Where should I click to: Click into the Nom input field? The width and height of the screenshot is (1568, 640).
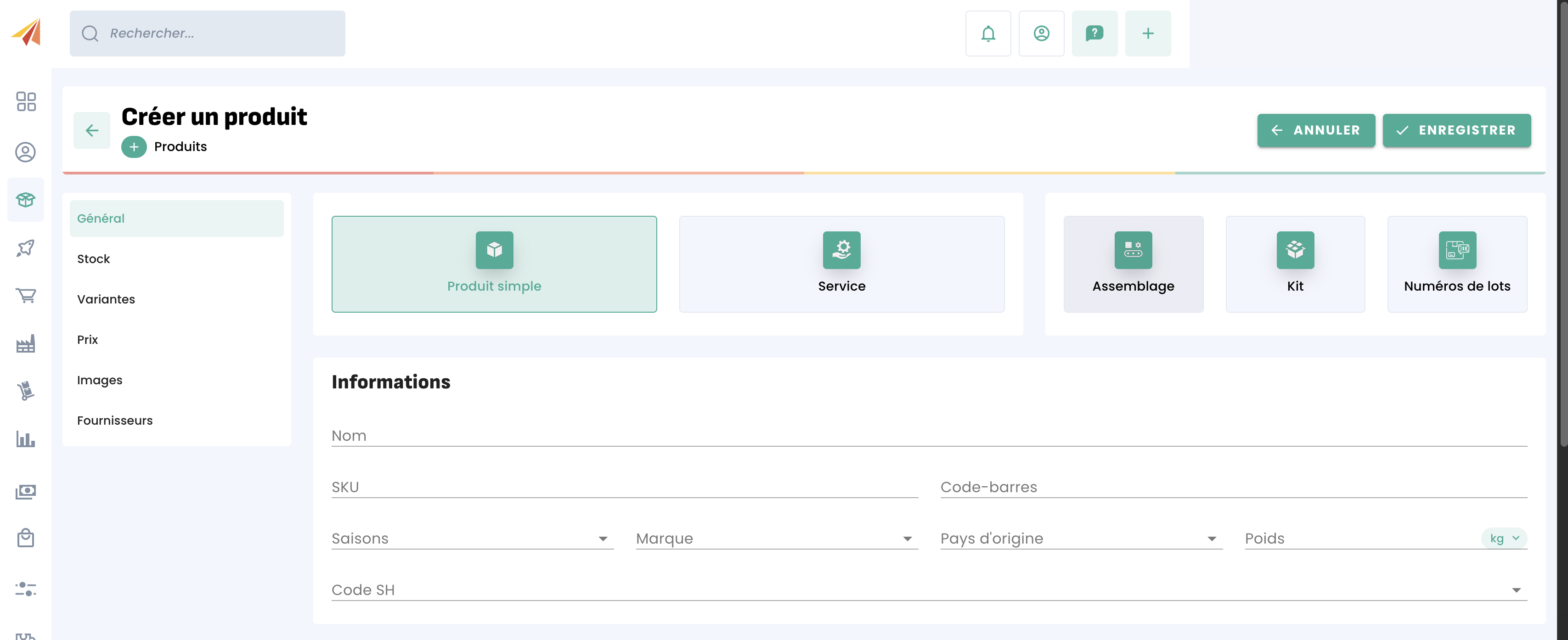928,436
